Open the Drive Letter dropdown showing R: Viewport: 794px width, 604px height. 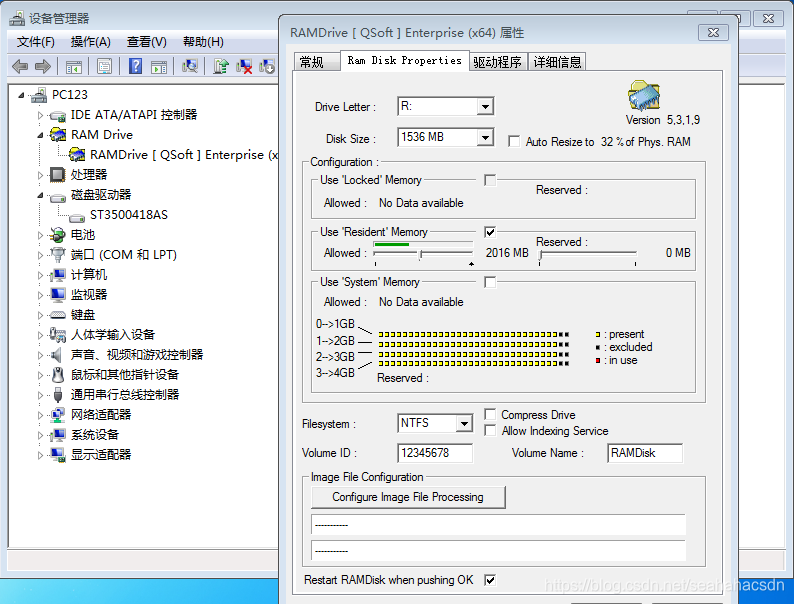485,107
